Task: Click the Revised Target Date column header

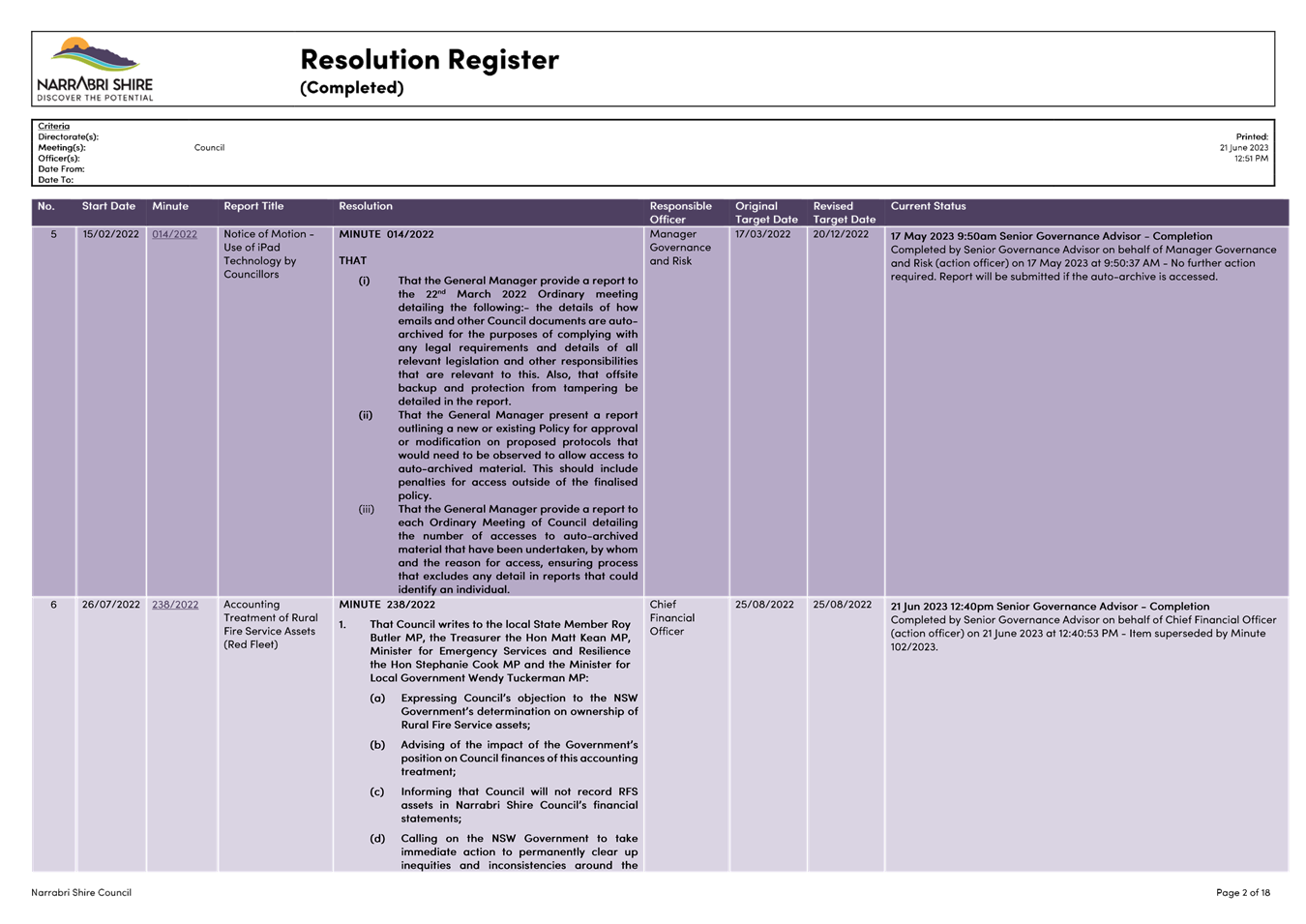Action: pyautogui.click(x=844, y=213)
